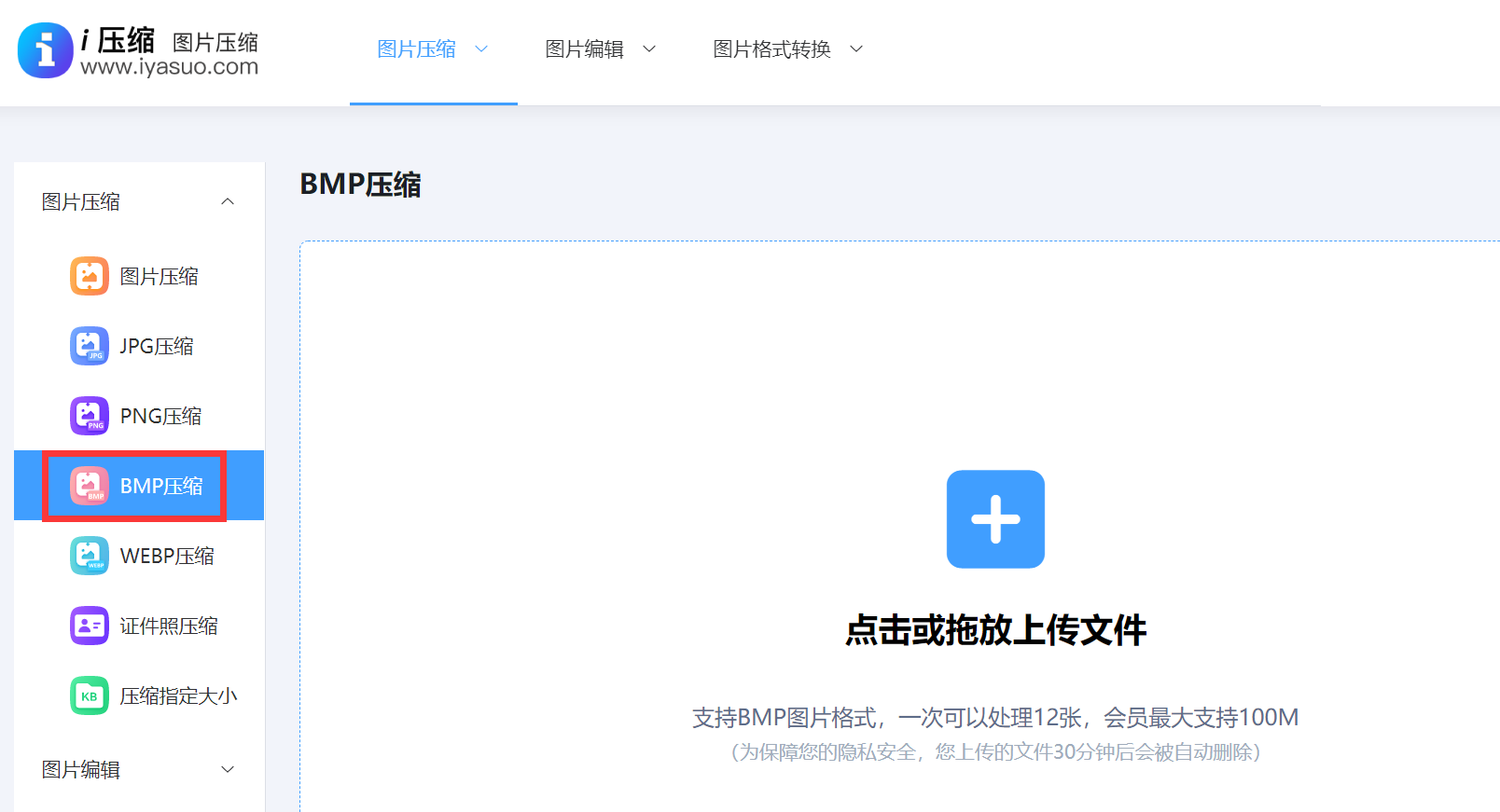
Task: Choose WEBP压缩 label in sidebar
Action: (167, 556)
